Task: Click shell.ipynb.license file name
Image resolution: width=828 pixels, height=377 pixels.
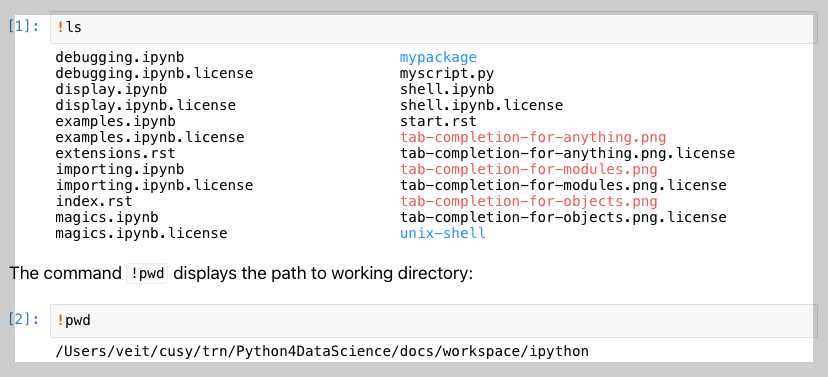Action: (x=481, y=106)
